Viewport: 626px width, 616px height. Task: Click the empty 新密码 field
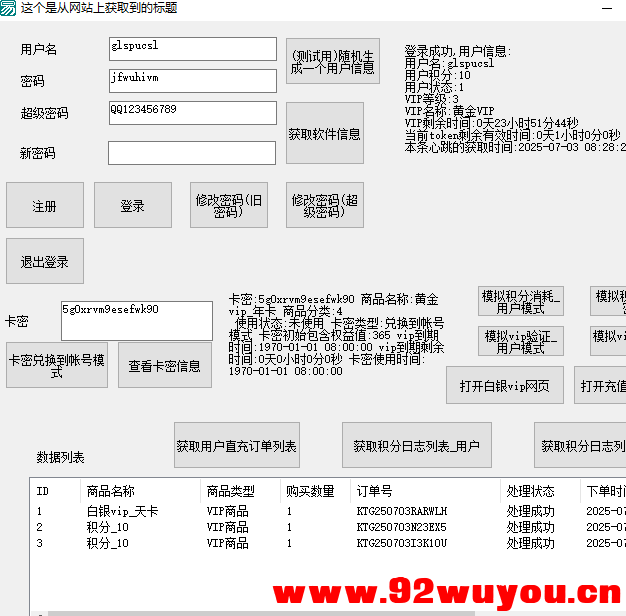(192, 153)
